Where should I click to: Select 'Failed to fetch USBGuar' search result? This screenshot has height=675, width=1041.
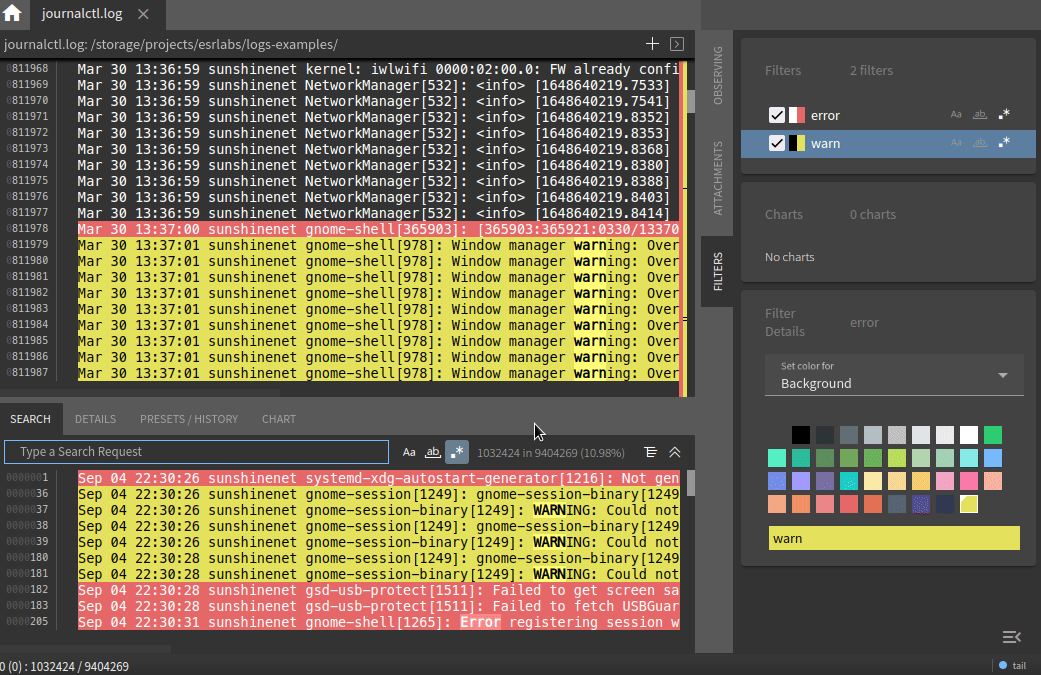(378, 607)
